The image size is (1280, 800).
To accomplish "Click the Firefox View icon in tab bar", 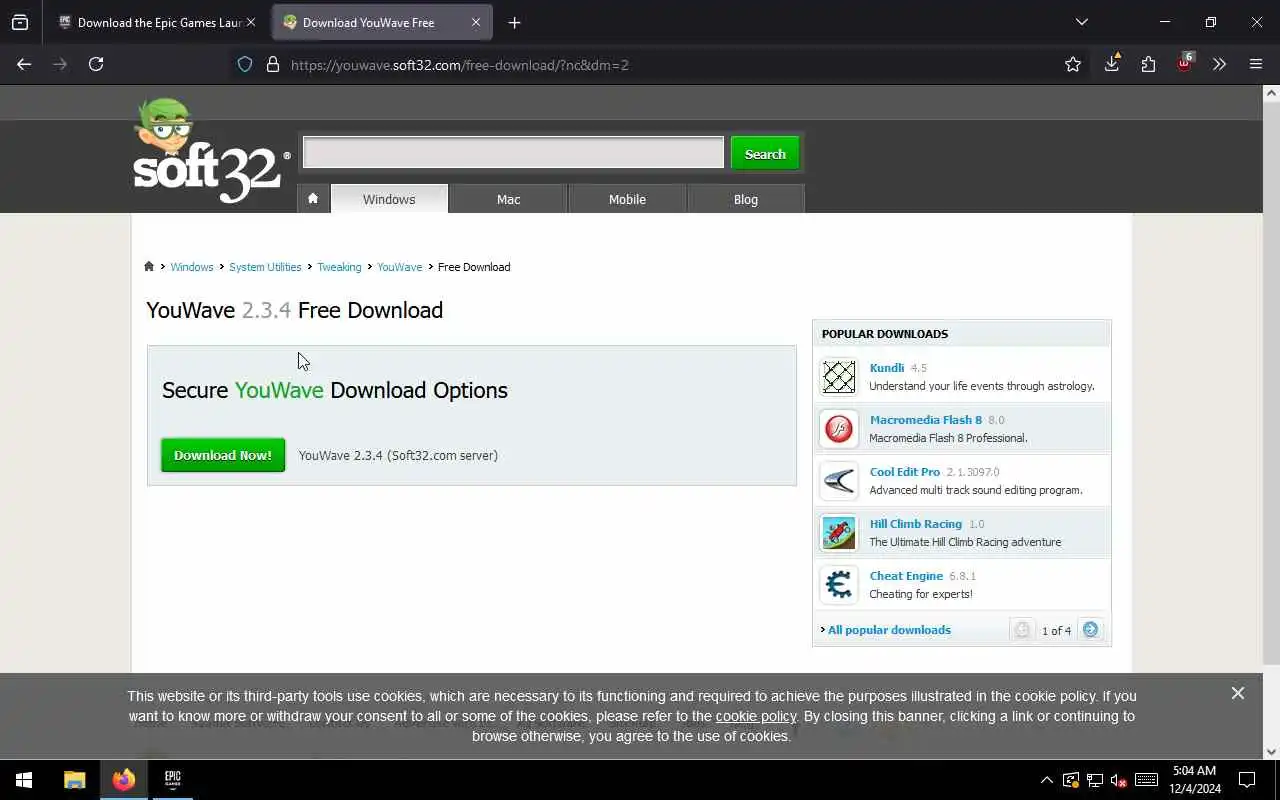I will pos(20,22).
